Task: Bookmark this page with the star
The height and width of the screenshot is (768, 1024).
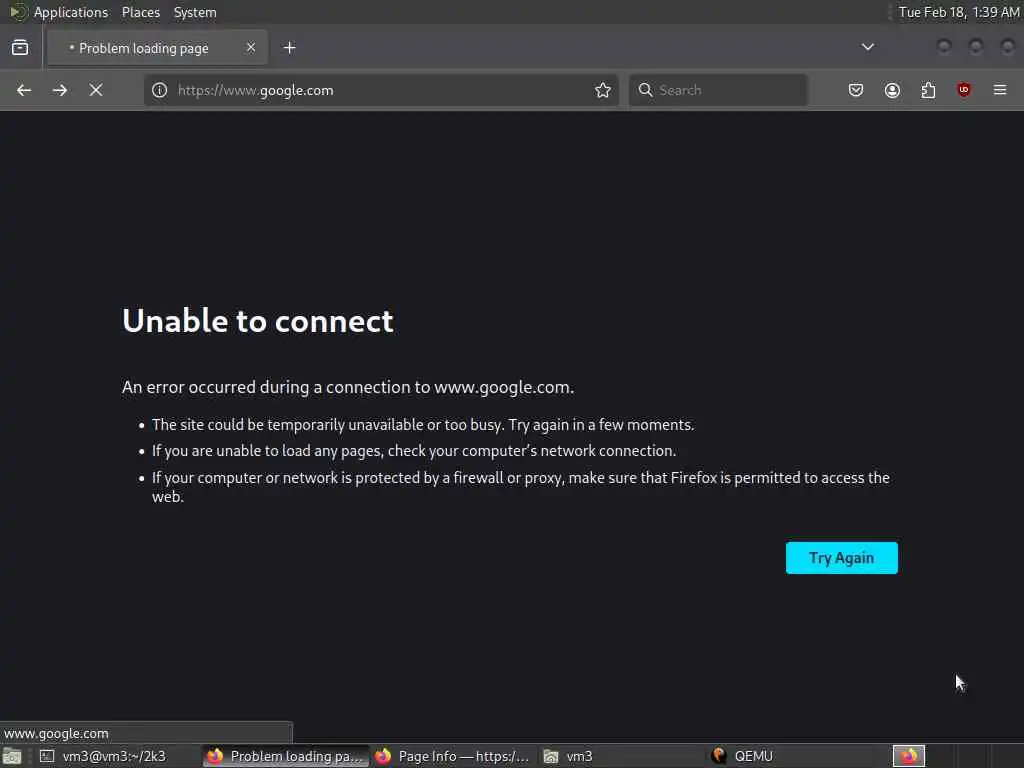Action: (603, 90)
